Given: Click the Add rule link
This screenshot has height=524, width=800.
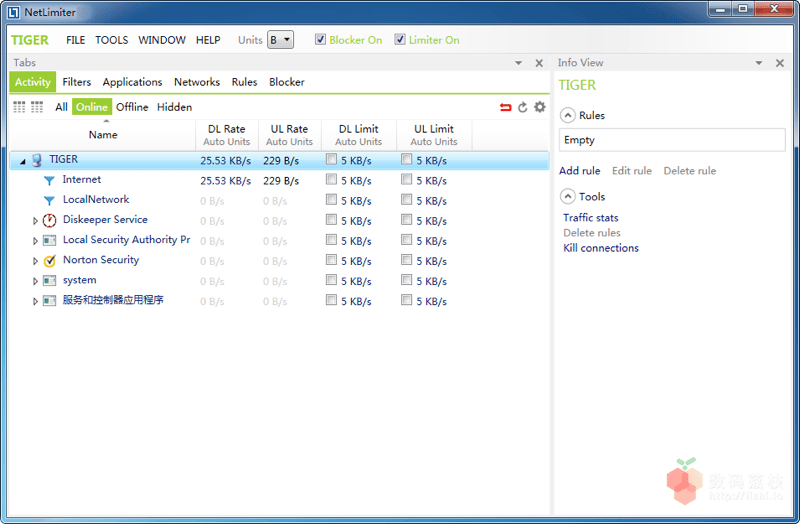Looking at the screenshot, I should tap(580, 171).
